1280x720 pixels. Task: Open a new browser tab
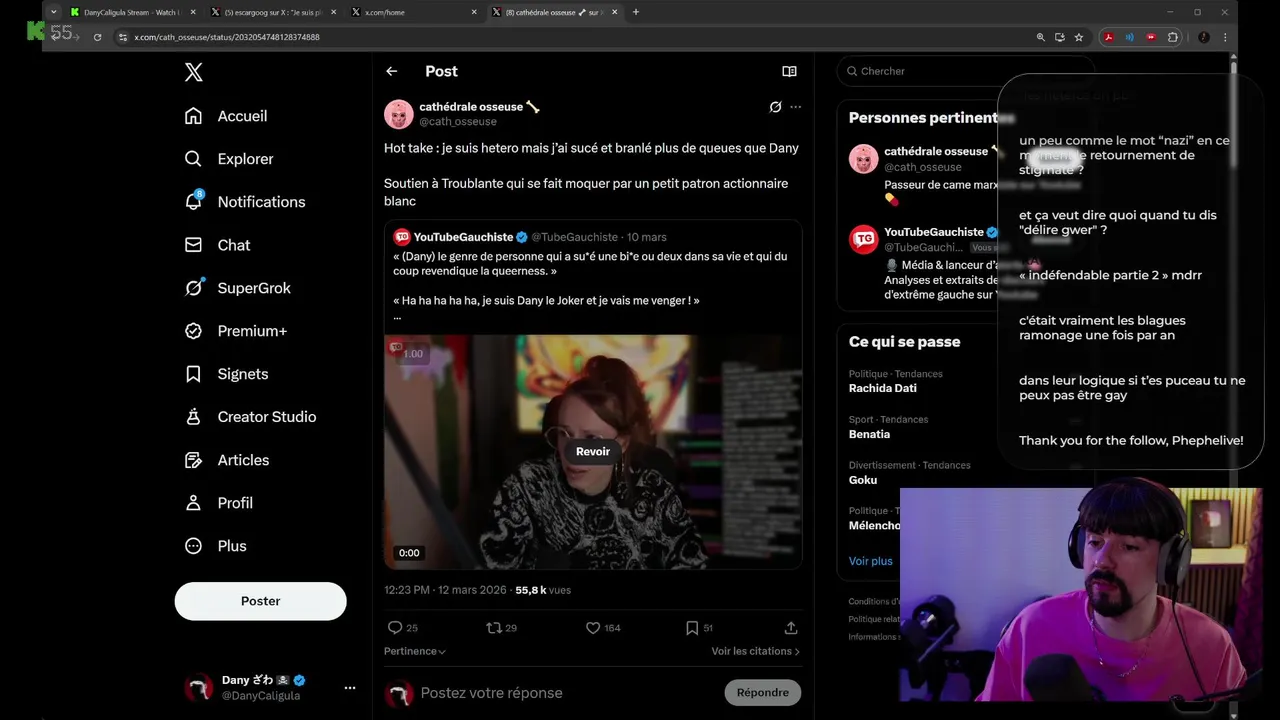pyautogui.click(x=636, y=12)
